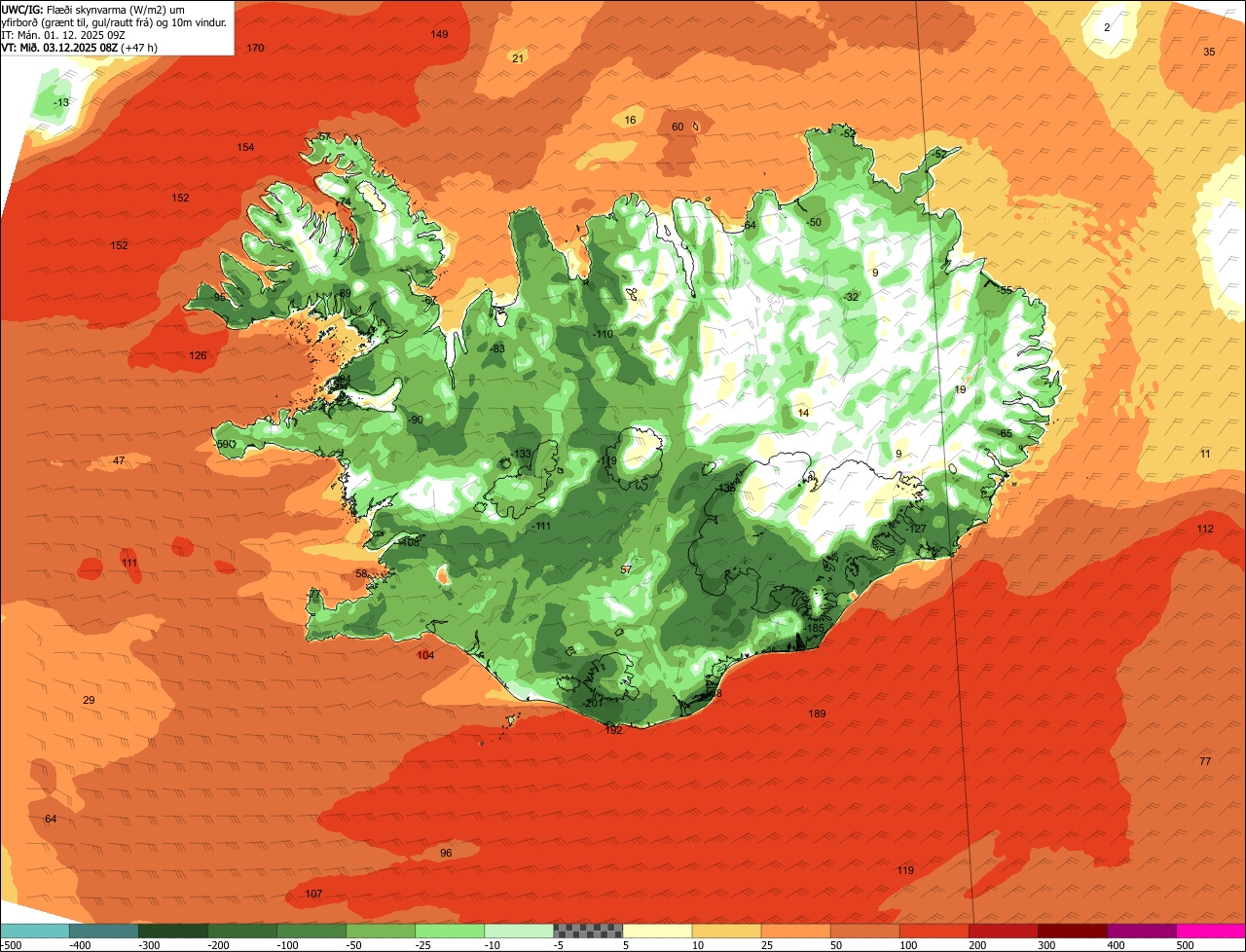The image size is (1246, 952).
Task: Click the map value -83
Action: 498,348
